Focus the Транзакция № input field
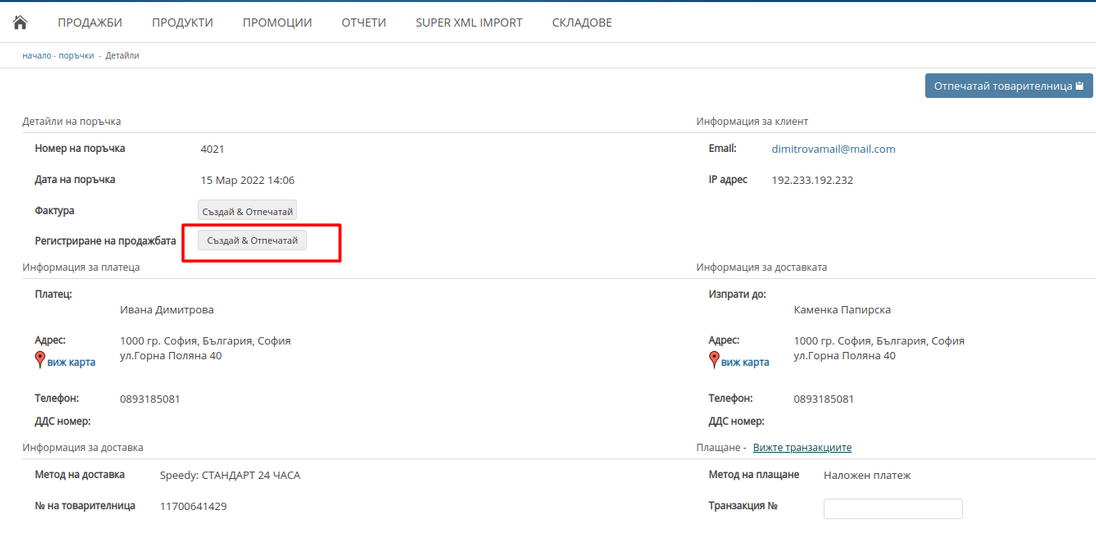 (x=892, y=509)
